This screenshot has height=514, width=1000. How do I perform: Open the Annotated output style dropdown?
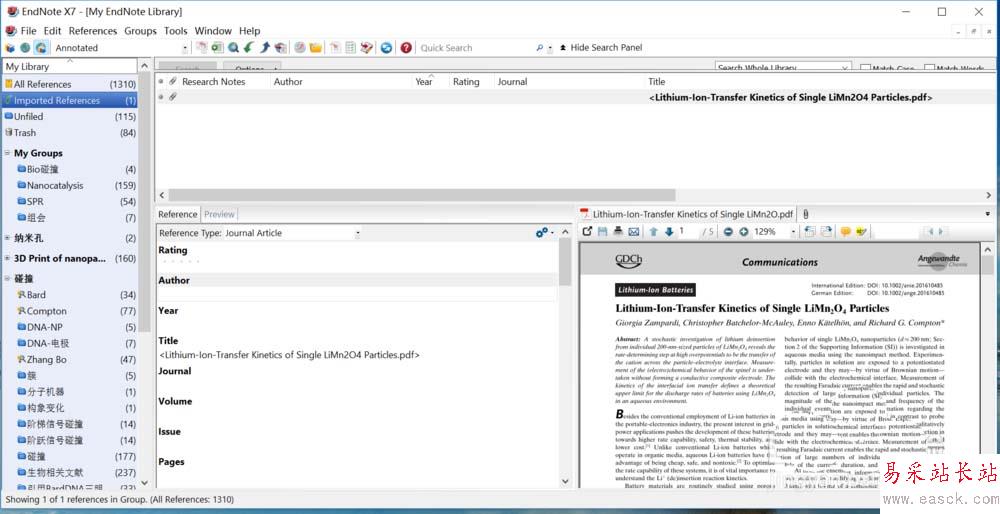pos(185,48)
